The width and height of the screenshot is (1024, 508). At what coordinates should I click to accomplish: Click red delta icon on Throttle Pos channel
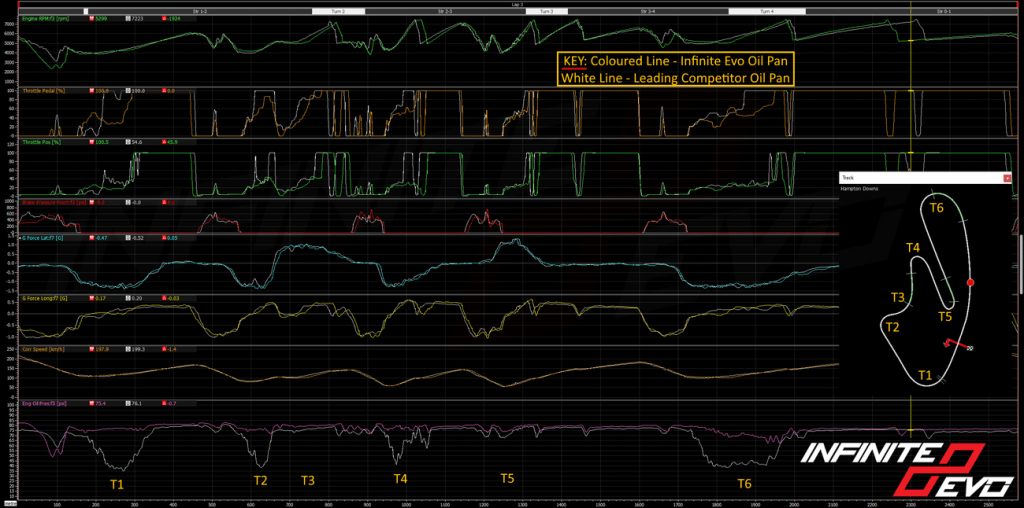(x=165, y=143)
